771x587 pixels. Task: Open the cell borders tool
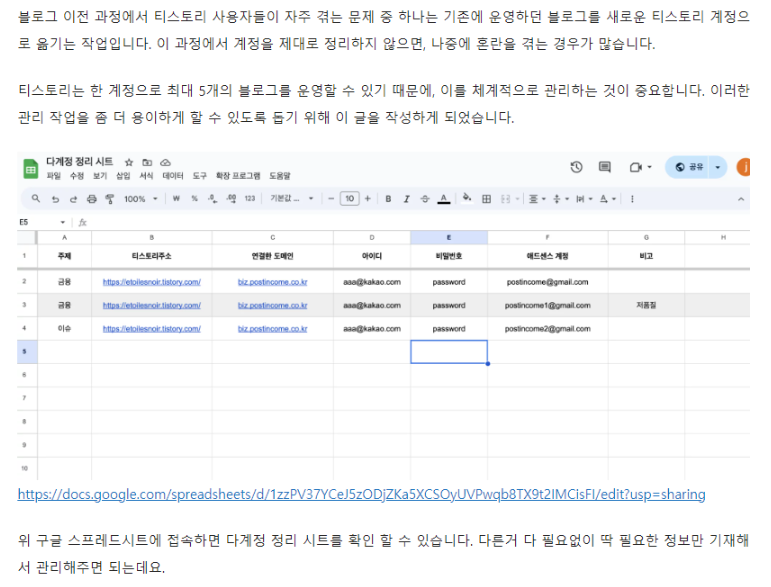point(486,199)
